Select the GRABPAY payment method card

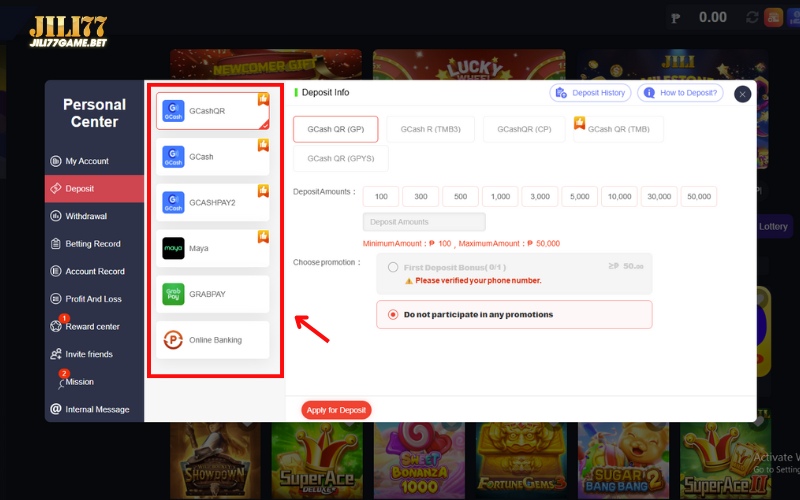pyautogui.click(x=213, y=294)
